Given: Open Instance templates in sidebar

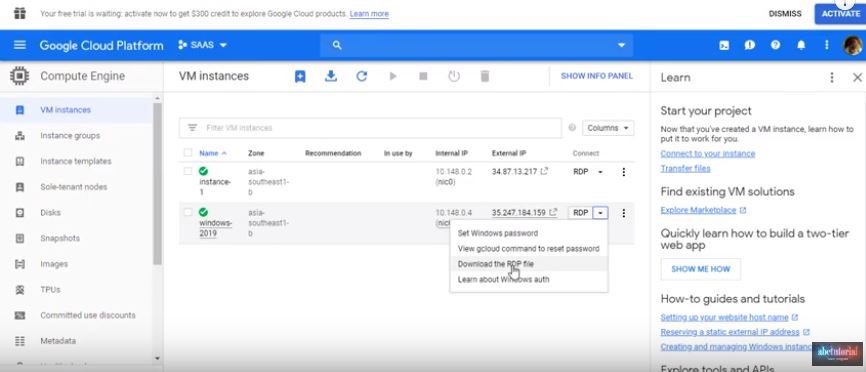Looking at the screenshot, I should [x=77, y=161].
